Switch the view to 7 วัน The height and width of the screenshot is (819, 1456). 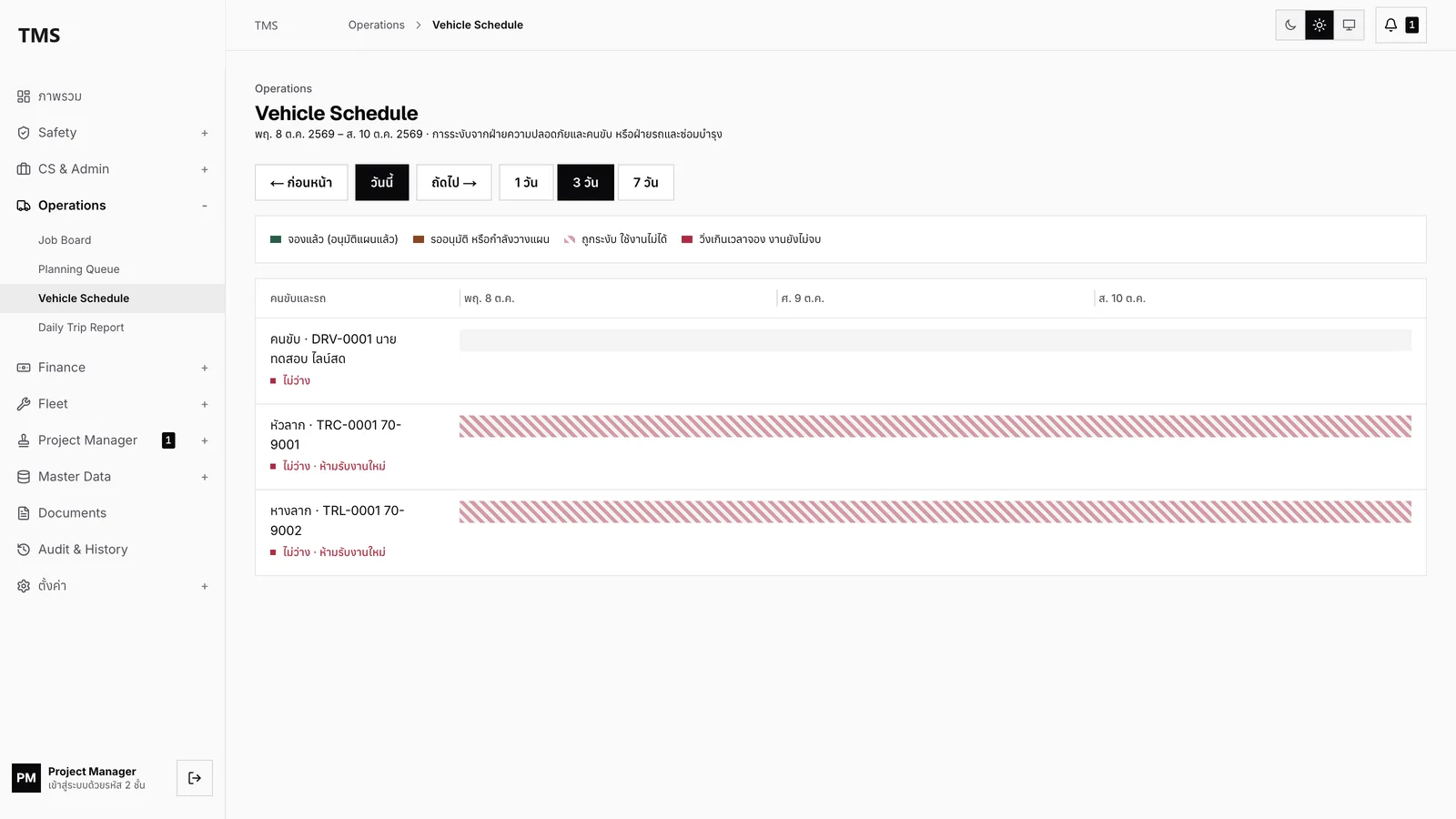[x=646, y=182]
